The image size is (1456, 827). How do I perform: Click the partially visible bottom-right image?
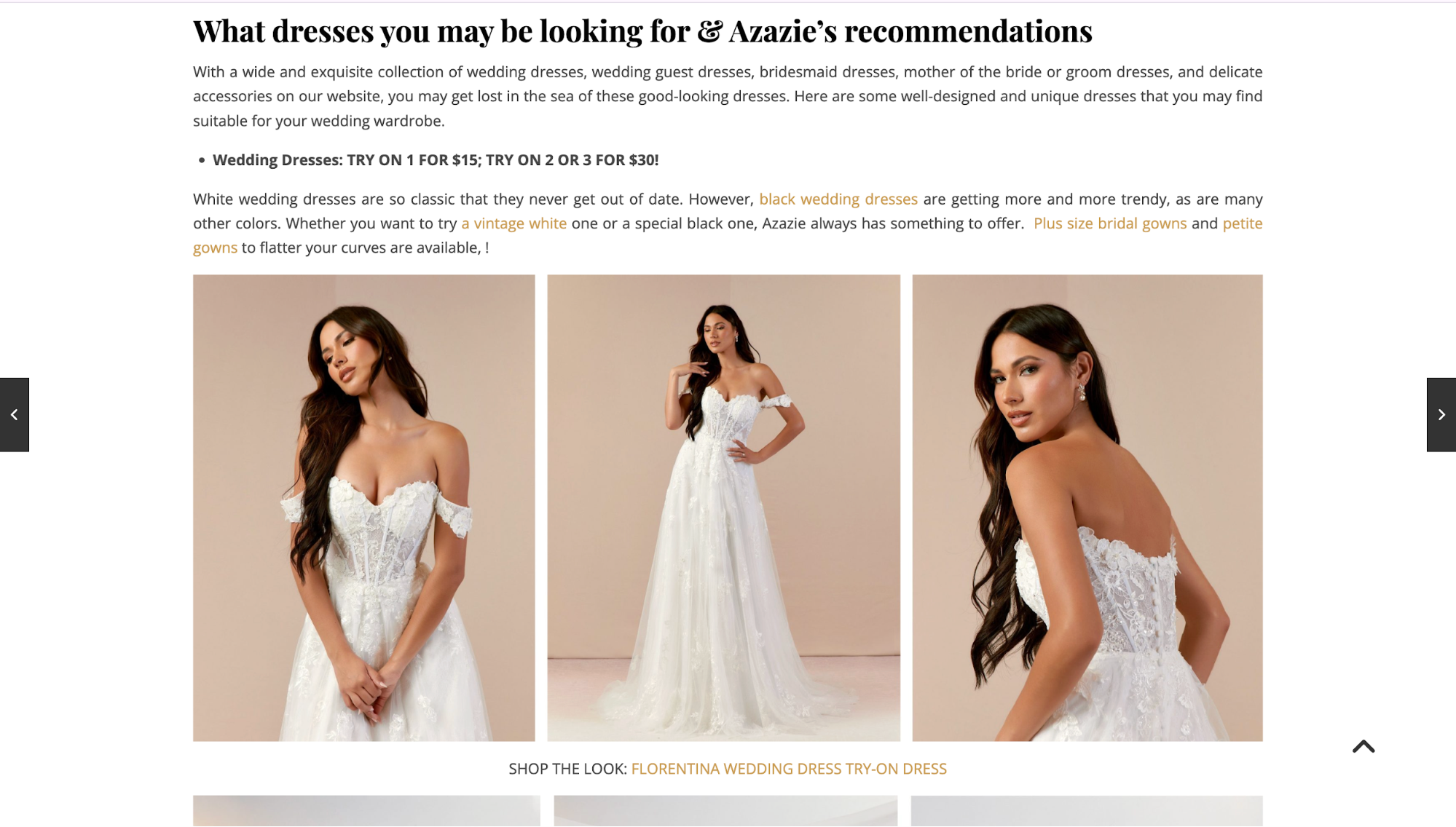coord(1087,811)
